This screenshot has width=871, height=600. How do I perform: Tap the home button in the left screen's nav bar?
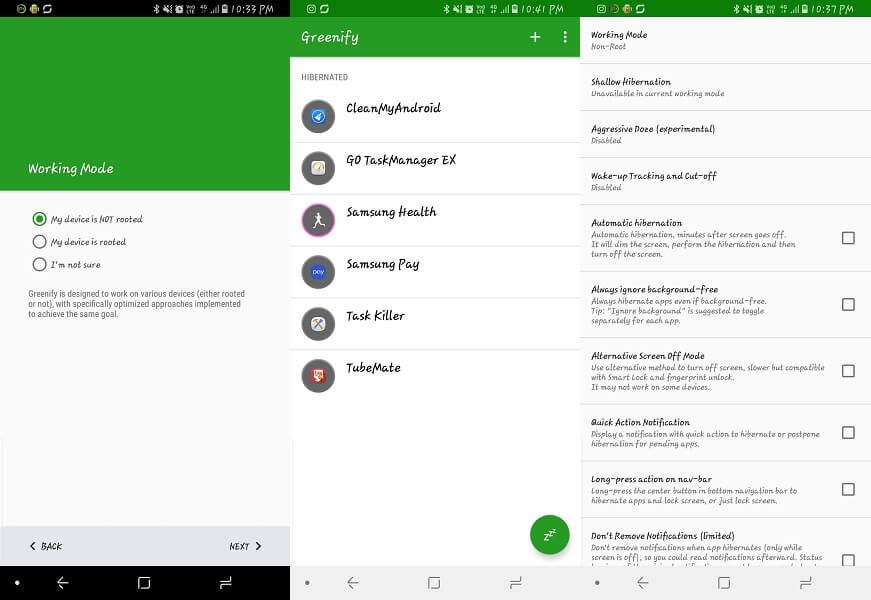(x=144, y=583)
